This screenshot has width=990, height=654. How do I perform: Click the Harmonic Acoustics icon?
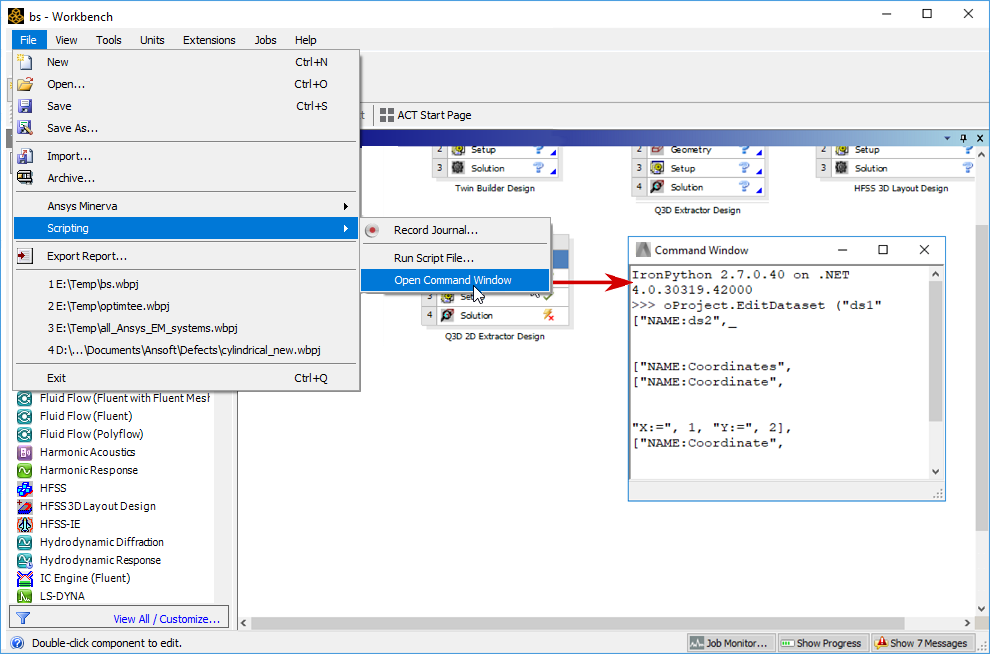27,452
